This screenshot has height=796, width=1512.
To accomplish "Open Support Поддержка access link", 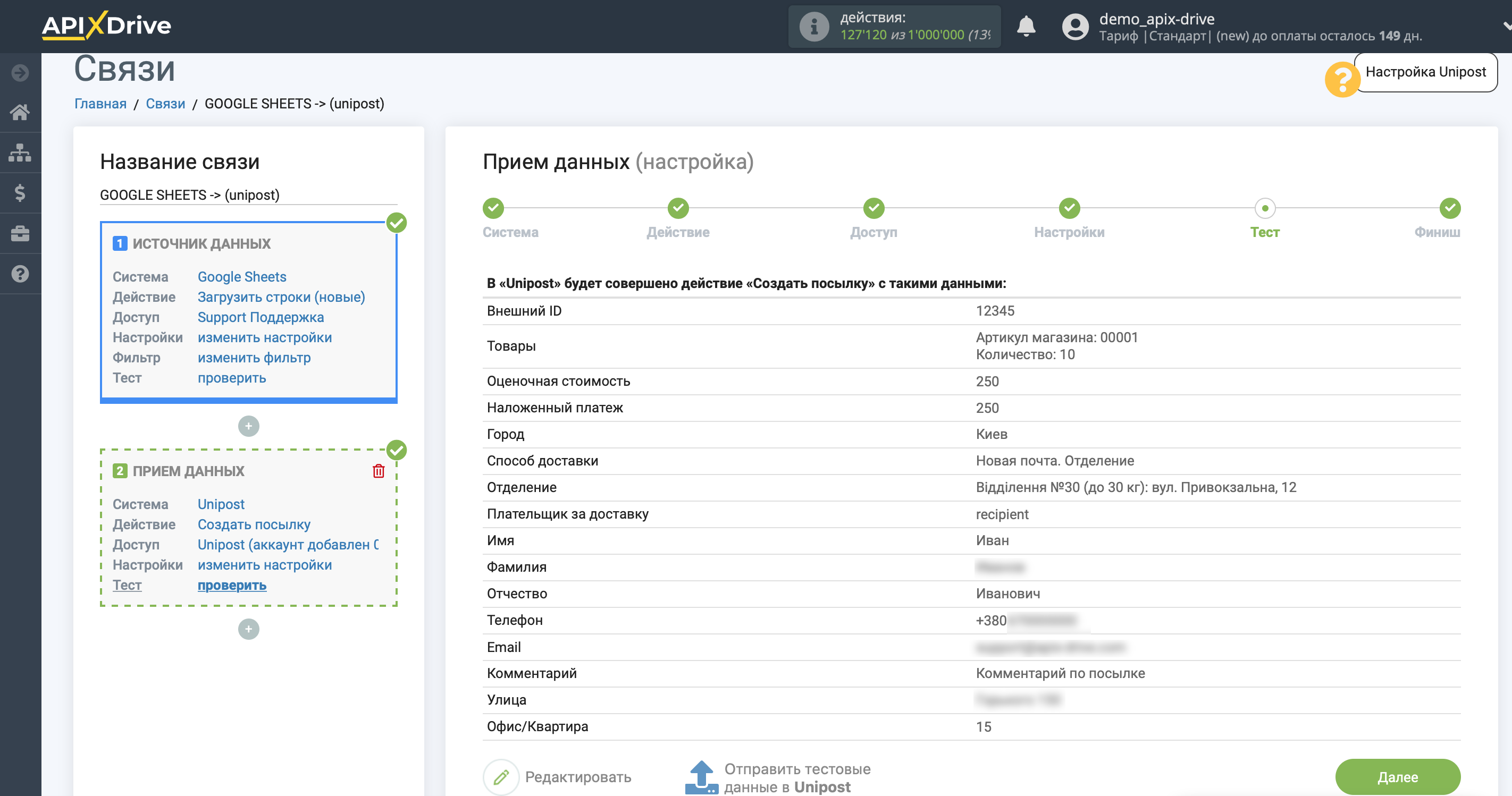I will (x=261, y=317).
